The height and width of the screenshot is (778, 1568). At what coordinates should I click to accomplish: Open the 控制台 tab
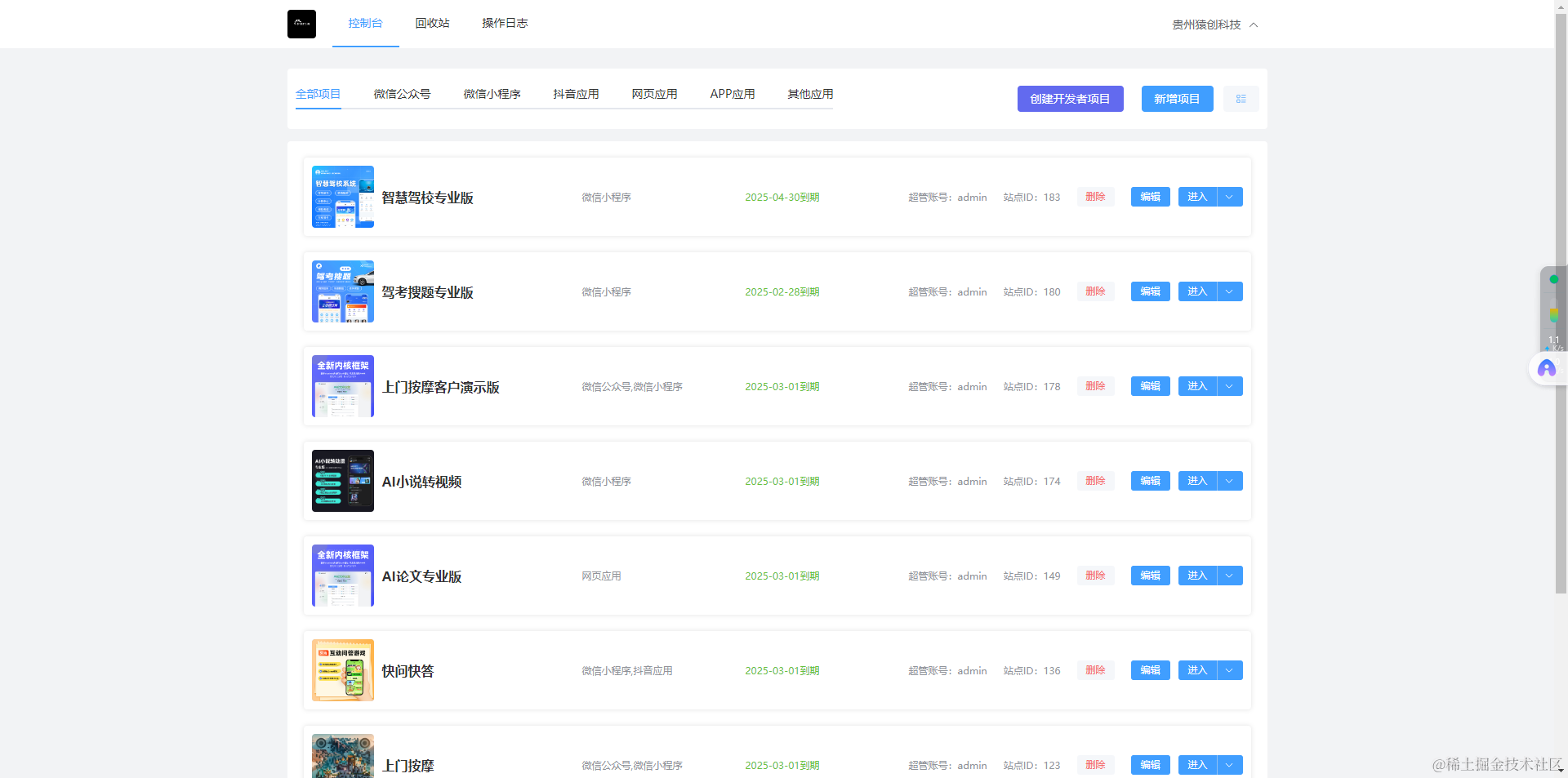point(365,23)
